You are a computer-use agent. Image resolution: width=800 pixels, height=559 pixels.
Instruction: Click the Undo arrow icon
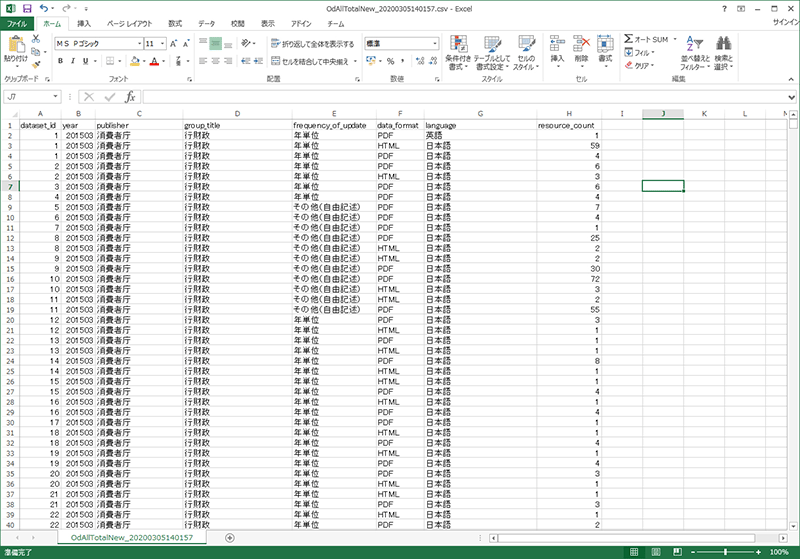44,9
